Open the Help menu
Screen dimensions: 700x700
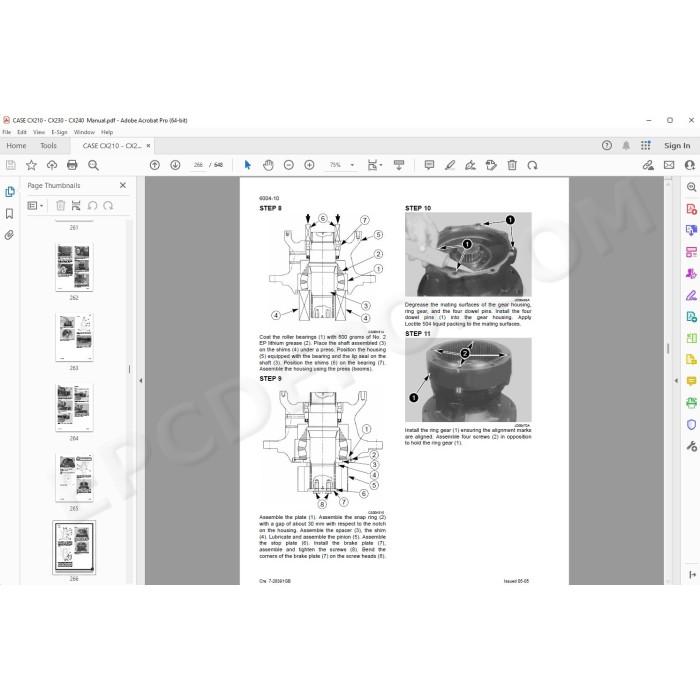pyautogui.click(x=107, y=132)
